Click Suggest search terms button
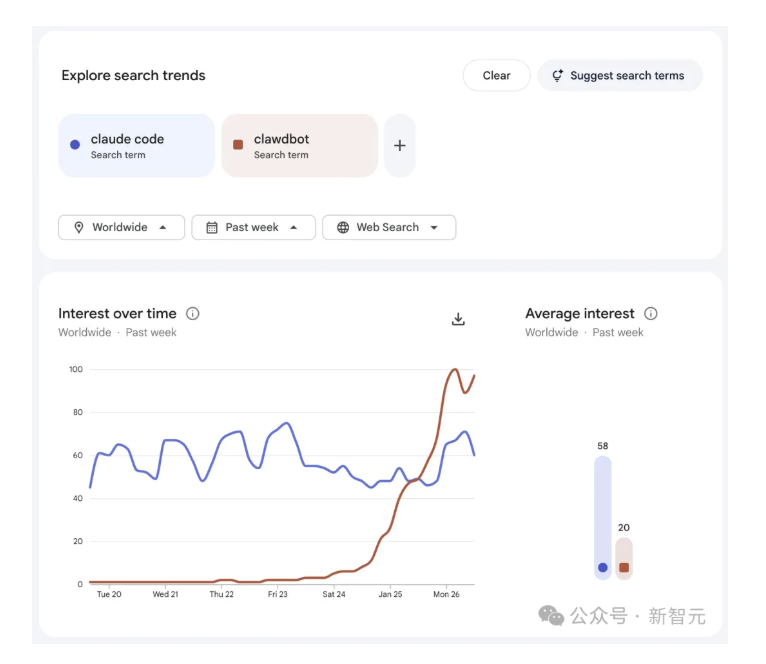The width and height of the screenshot is (766, 664). pyautogui.click(x=620, y=75)
